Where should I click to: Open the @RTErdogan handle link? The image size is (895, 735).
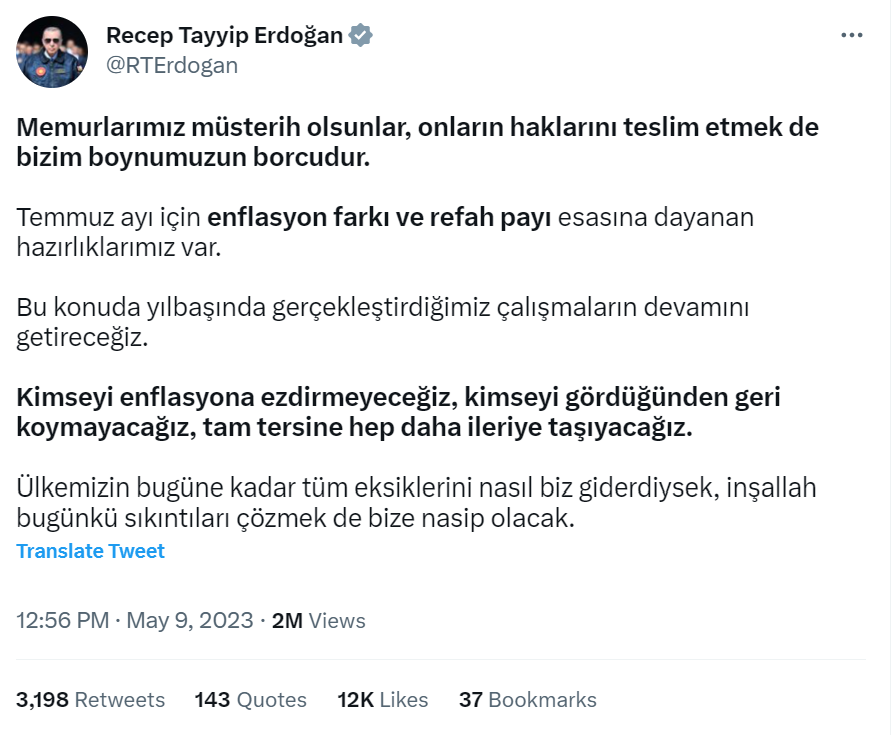click(171, 66)
